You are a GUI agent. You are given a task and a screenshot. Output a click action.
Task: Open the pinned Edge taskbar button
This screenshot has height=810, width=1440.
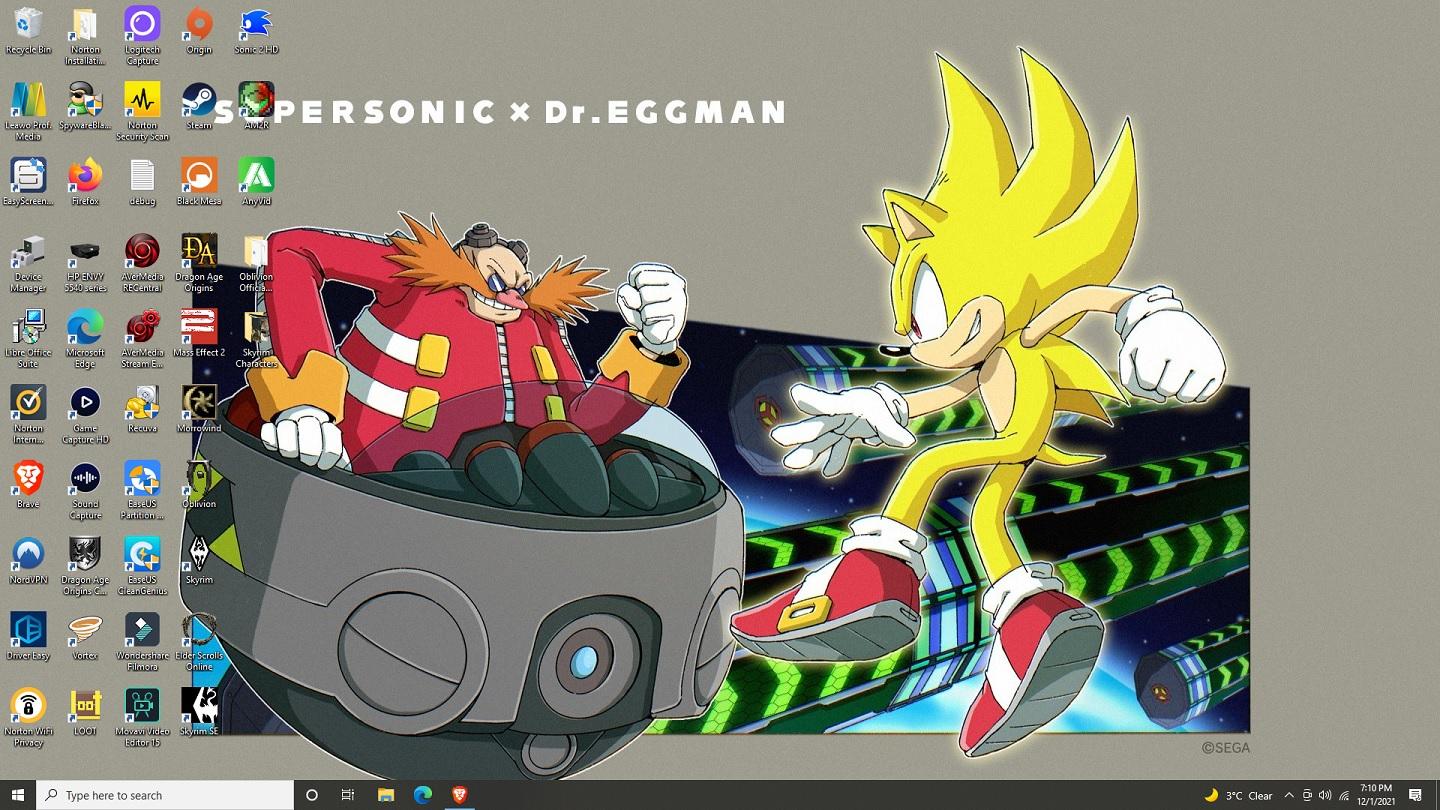click(x=423, y=795)
